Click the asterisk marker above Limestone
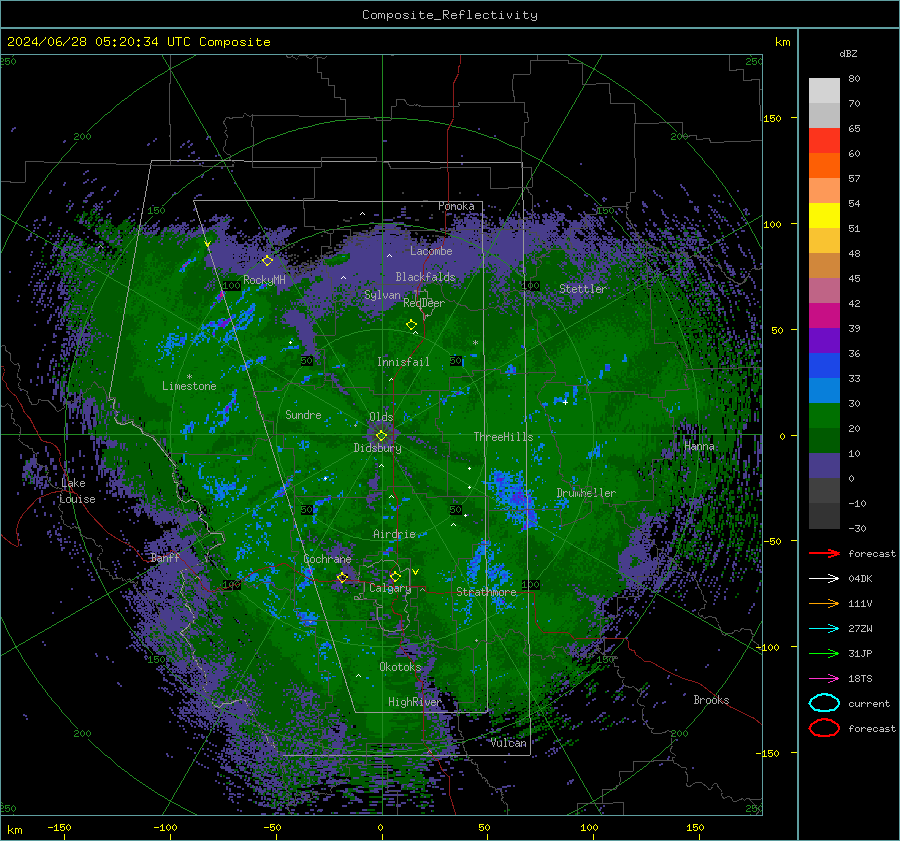The image size is (900, 841). point(189,377)
